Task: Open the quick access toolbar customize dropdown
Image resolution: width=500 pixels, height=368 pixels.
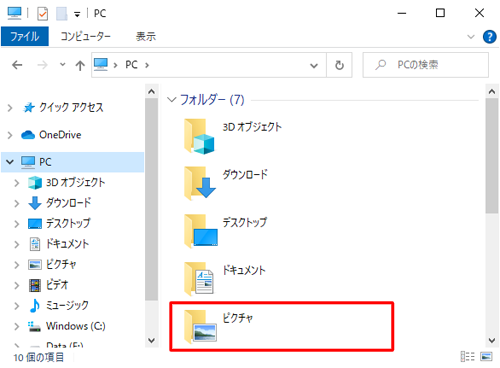Action: (x=77, y=14)
